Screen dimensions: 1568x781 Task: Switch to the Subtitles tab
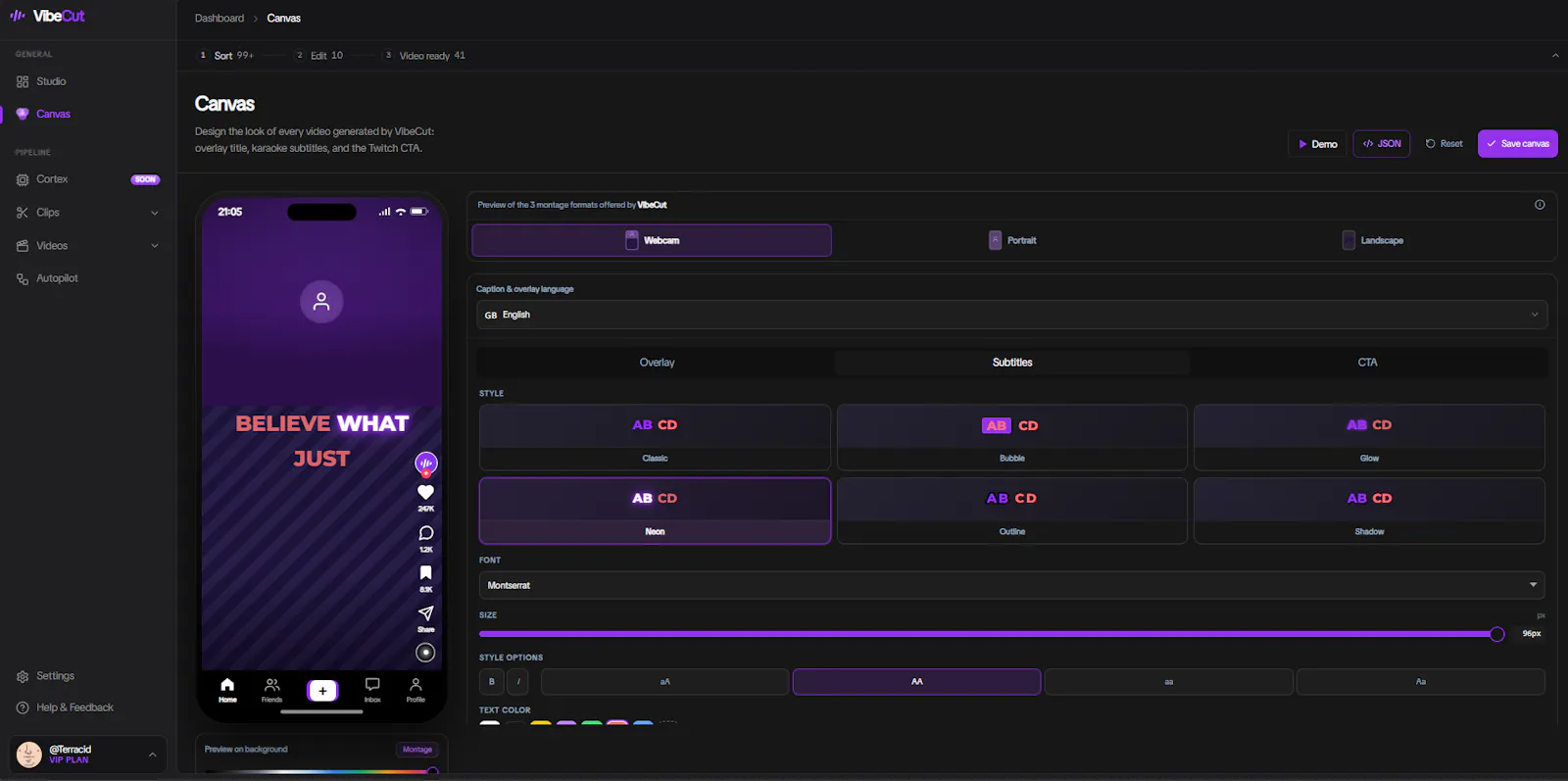1012,363
